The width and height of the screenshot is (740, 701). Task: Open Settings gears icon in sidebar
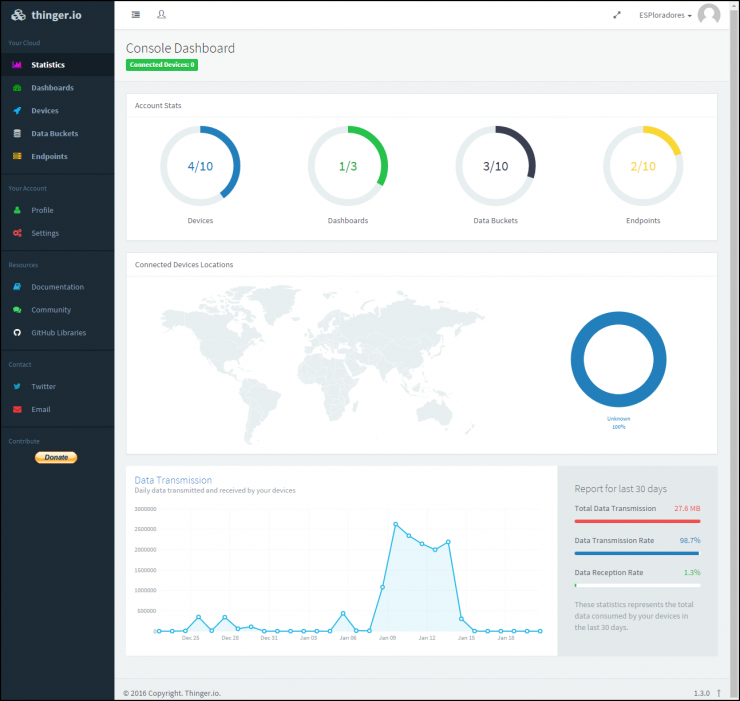(17, 233)
